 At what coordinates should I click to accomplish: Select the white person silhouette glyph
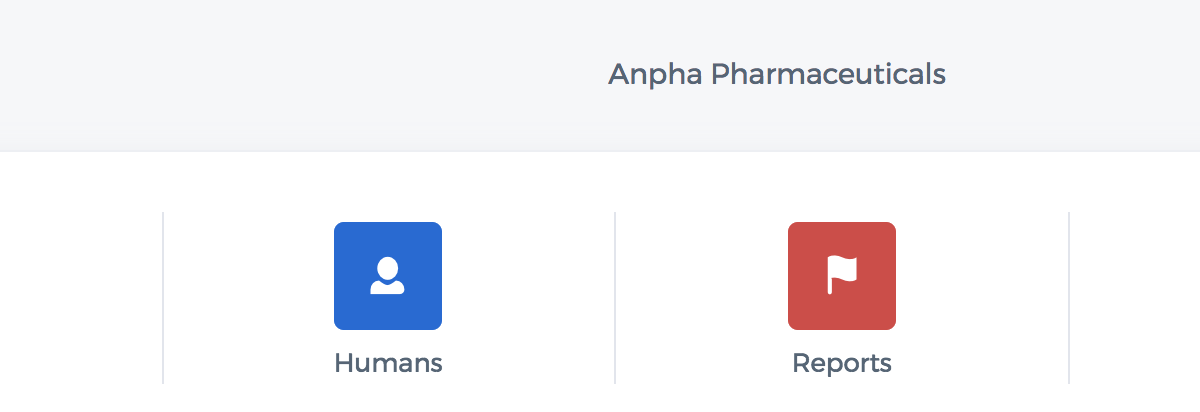point(388,276)
